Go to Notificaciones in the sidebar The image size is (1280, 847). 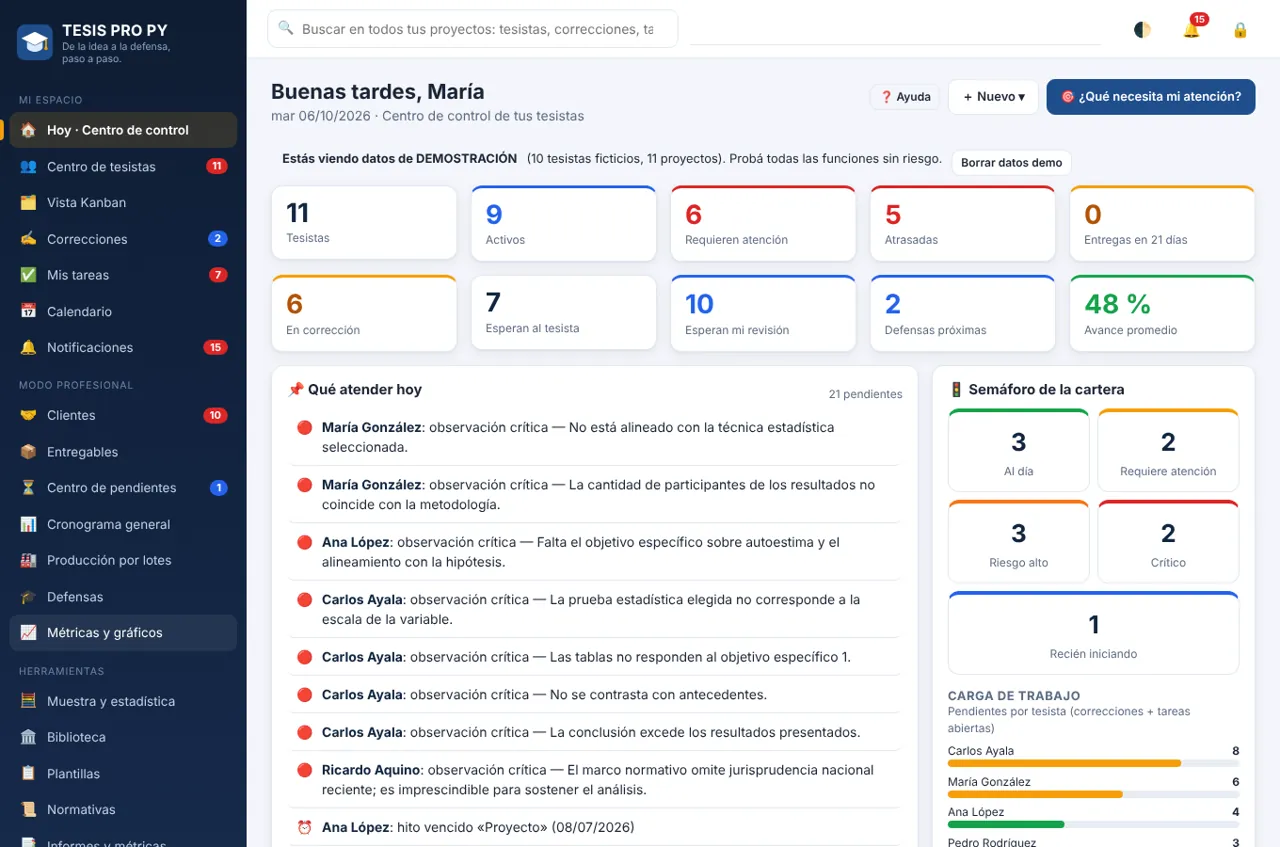click(x=123, y=348)
